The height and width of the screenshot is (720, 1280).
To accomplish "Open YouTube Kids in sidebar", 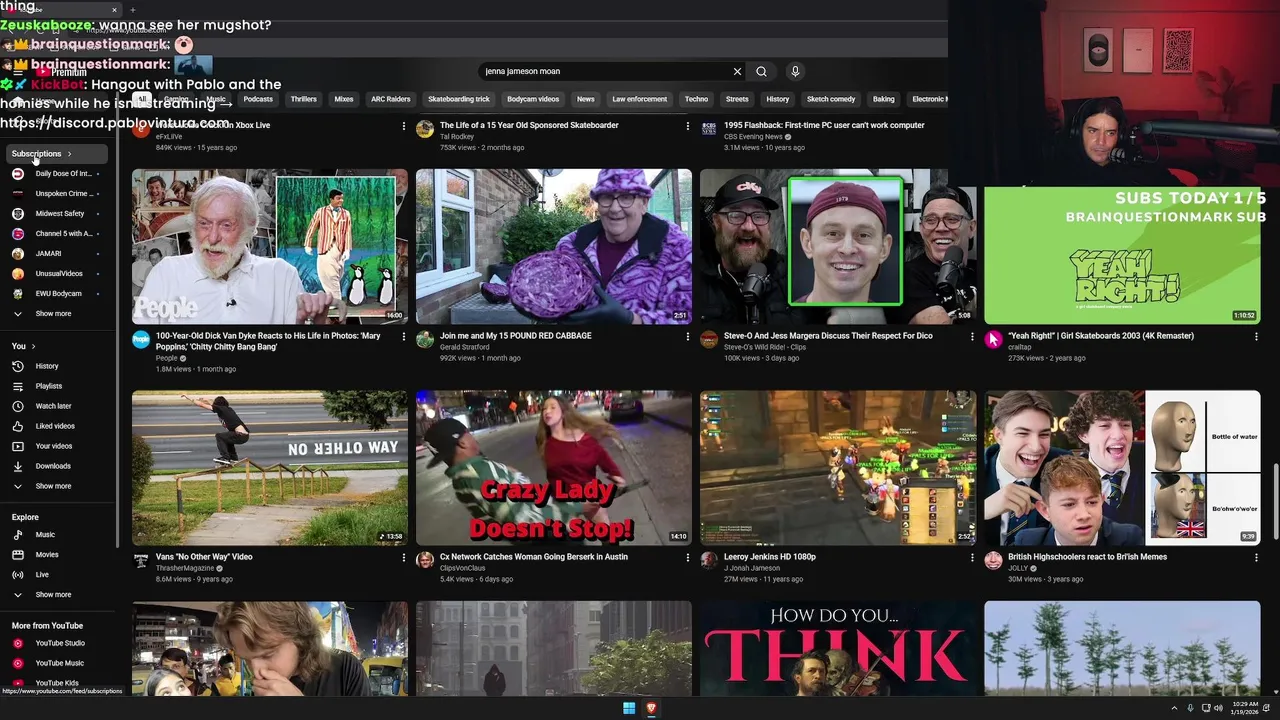I will point(57,683).
